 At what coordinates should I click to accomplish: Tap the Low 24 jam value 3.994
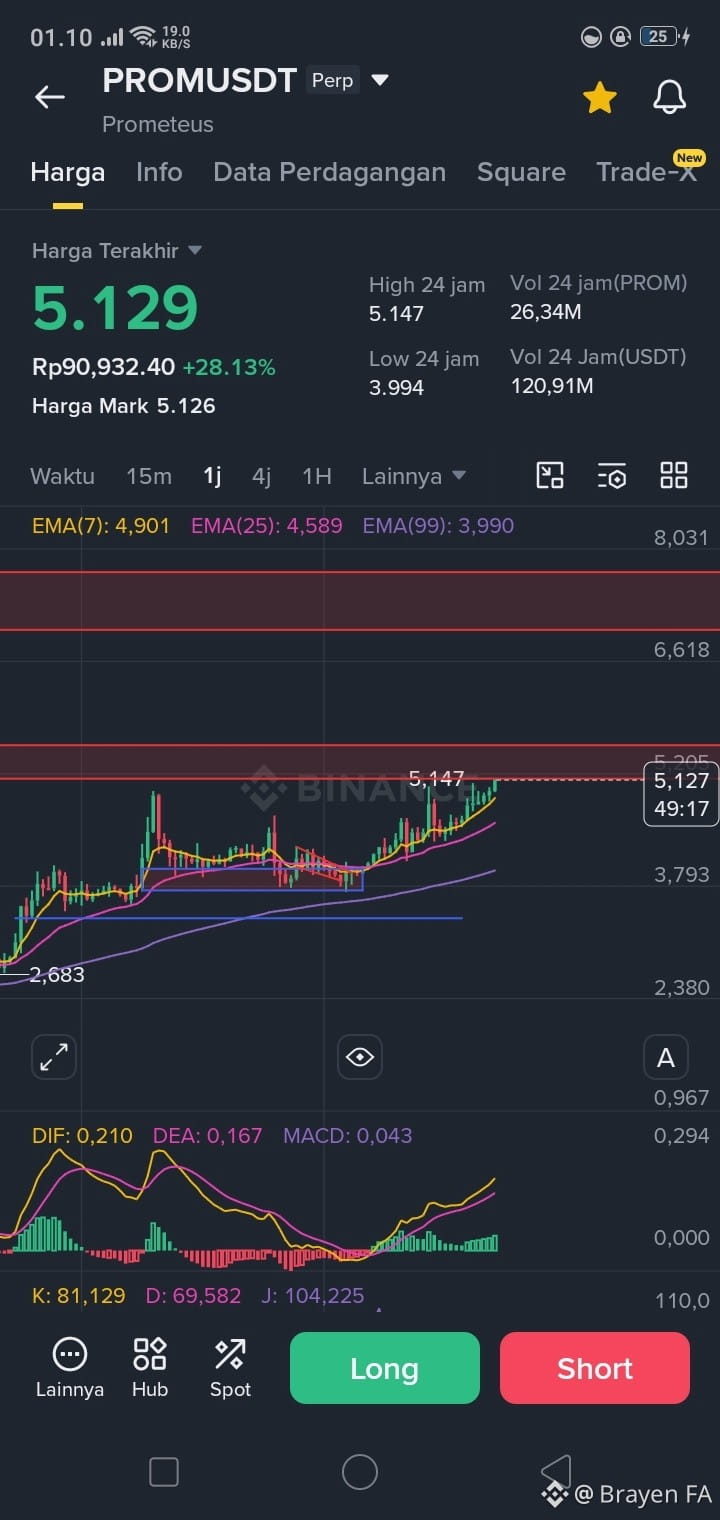(396, 387)
